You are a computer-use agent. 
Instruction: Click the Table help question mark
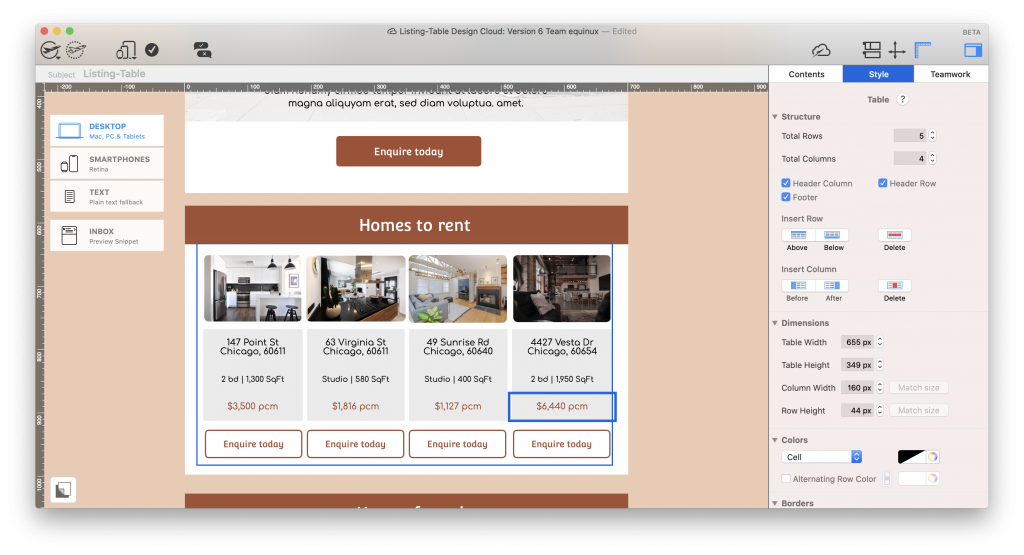click(903, 99)
